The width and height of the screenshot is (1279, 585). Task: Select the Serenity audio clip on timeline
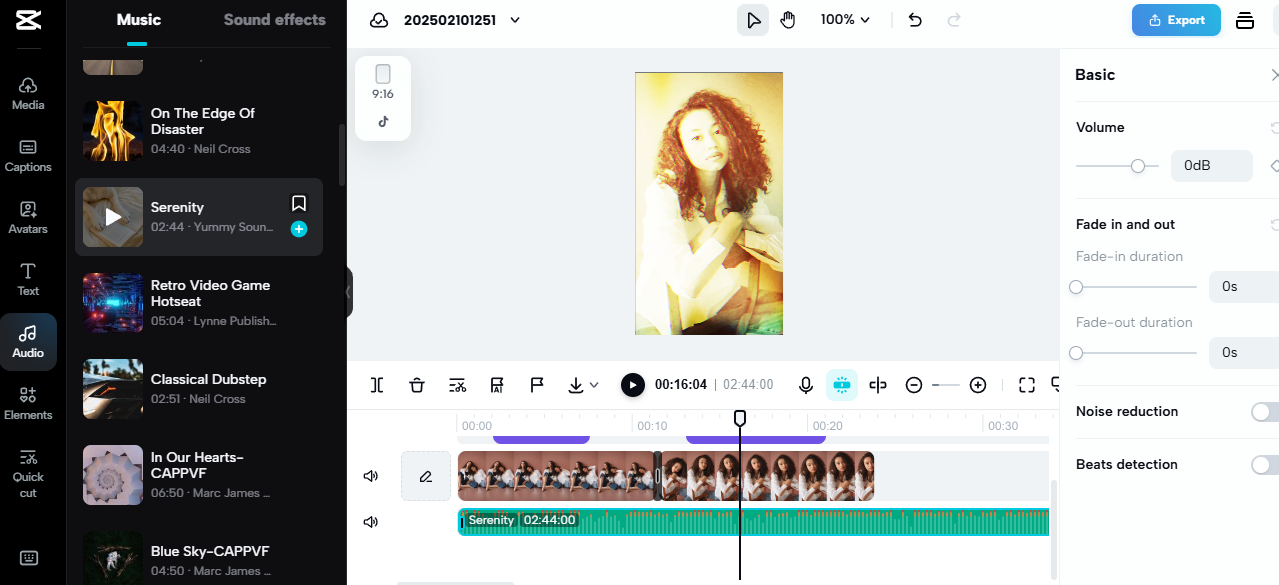coord(754,522)
